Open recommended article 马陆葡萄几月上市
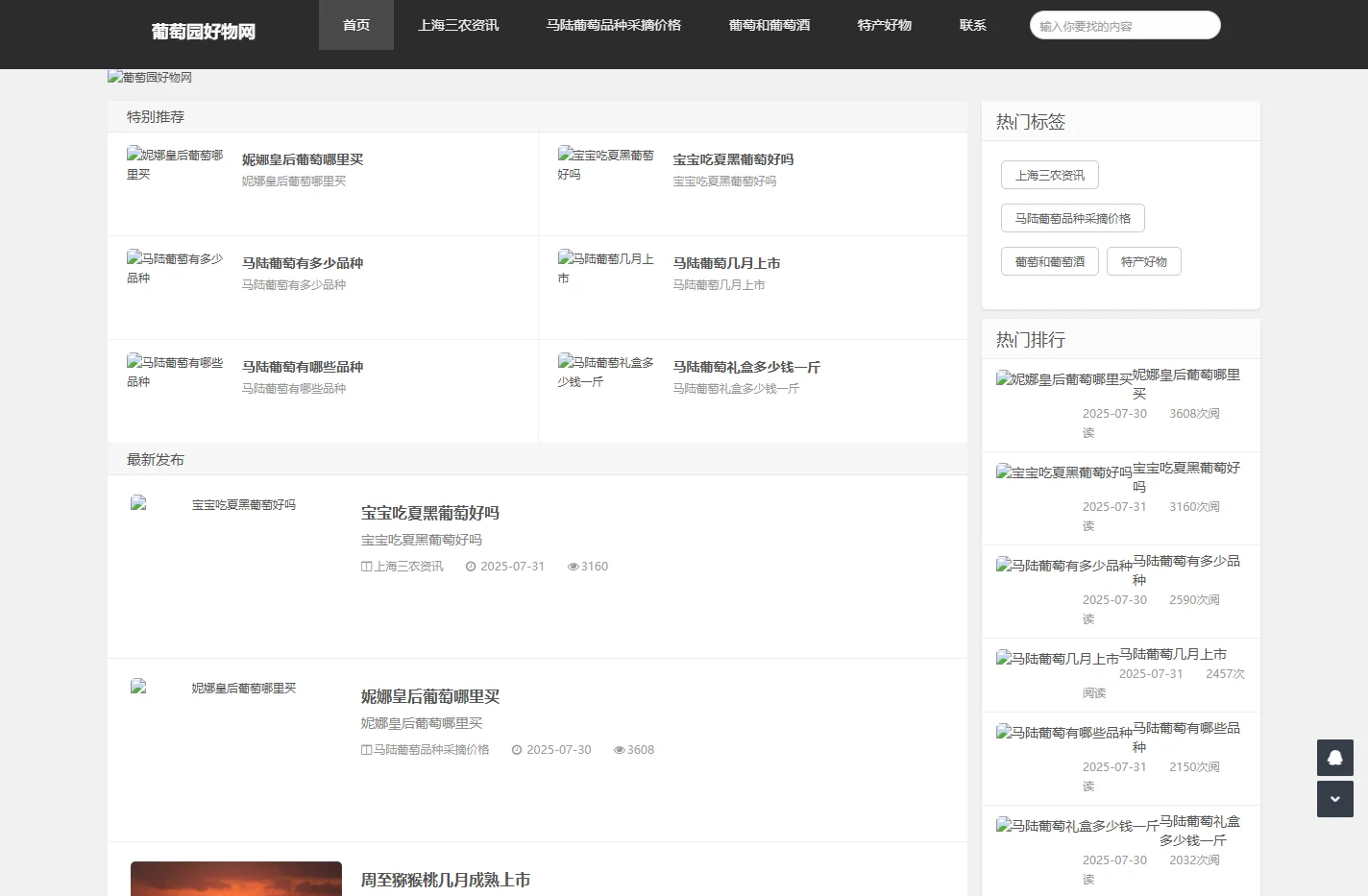This screenshot has width=1368, height=896. click(x=727, y=263)
